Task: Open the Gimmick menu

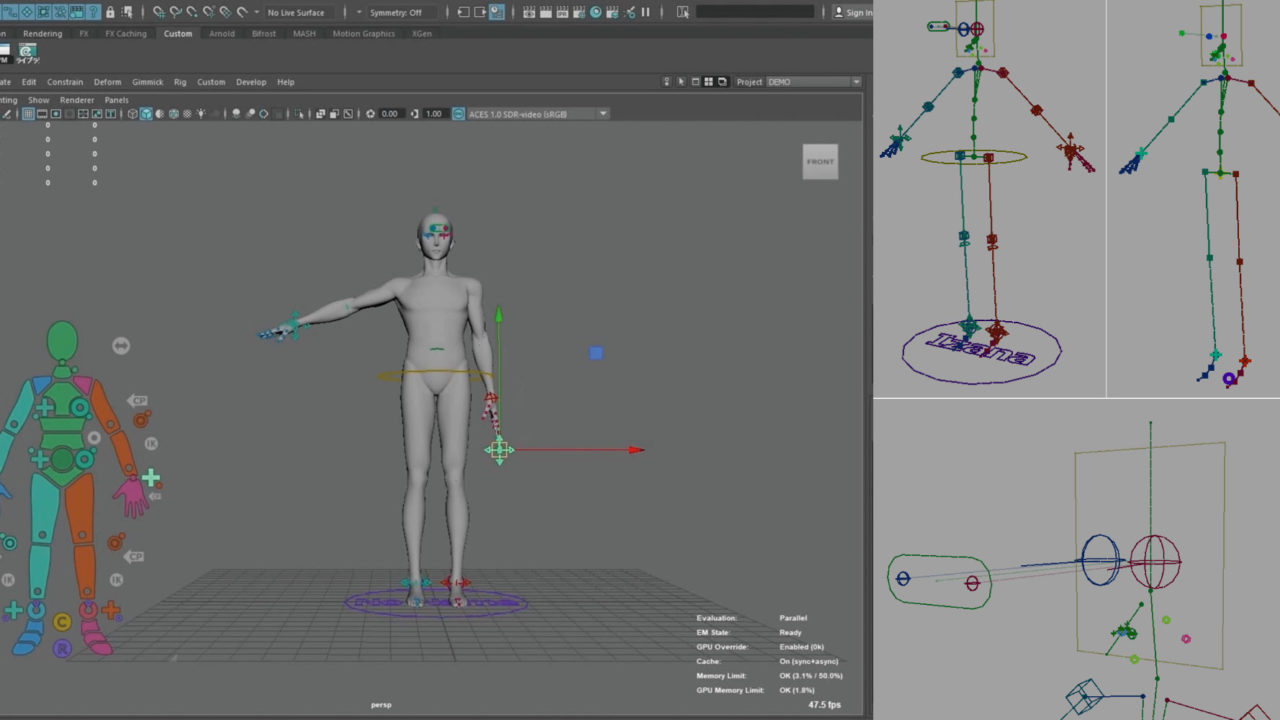Action: pyautogui.click(x=147, y=82)
